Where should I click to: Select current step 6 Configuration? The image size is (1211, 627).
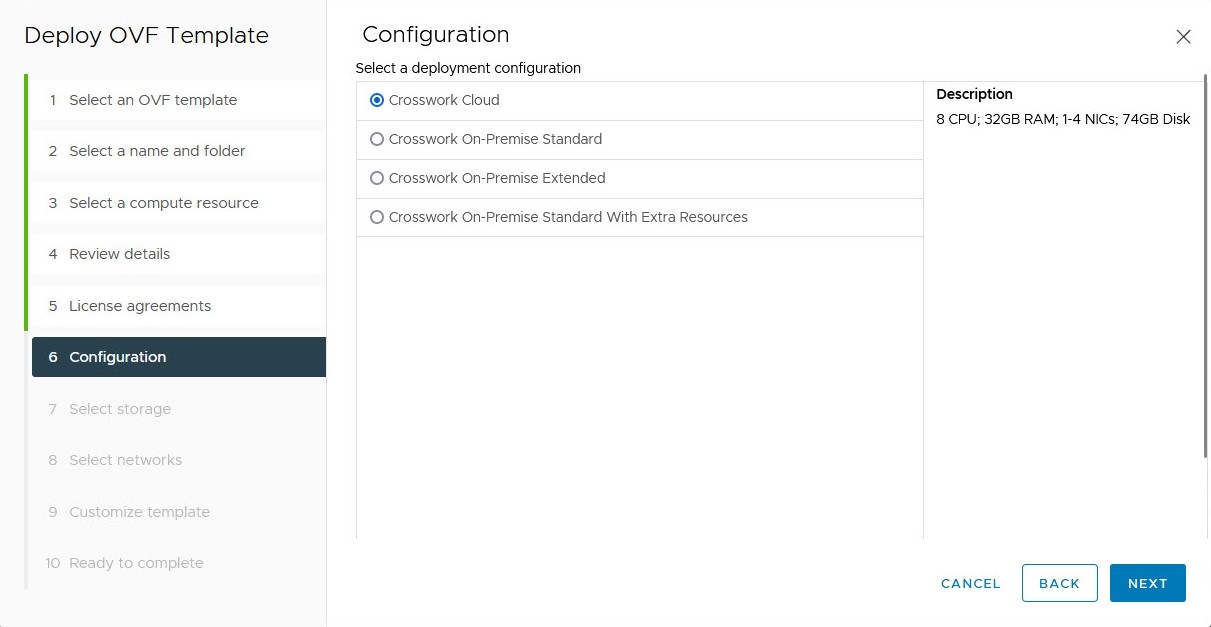click(179, 357)
